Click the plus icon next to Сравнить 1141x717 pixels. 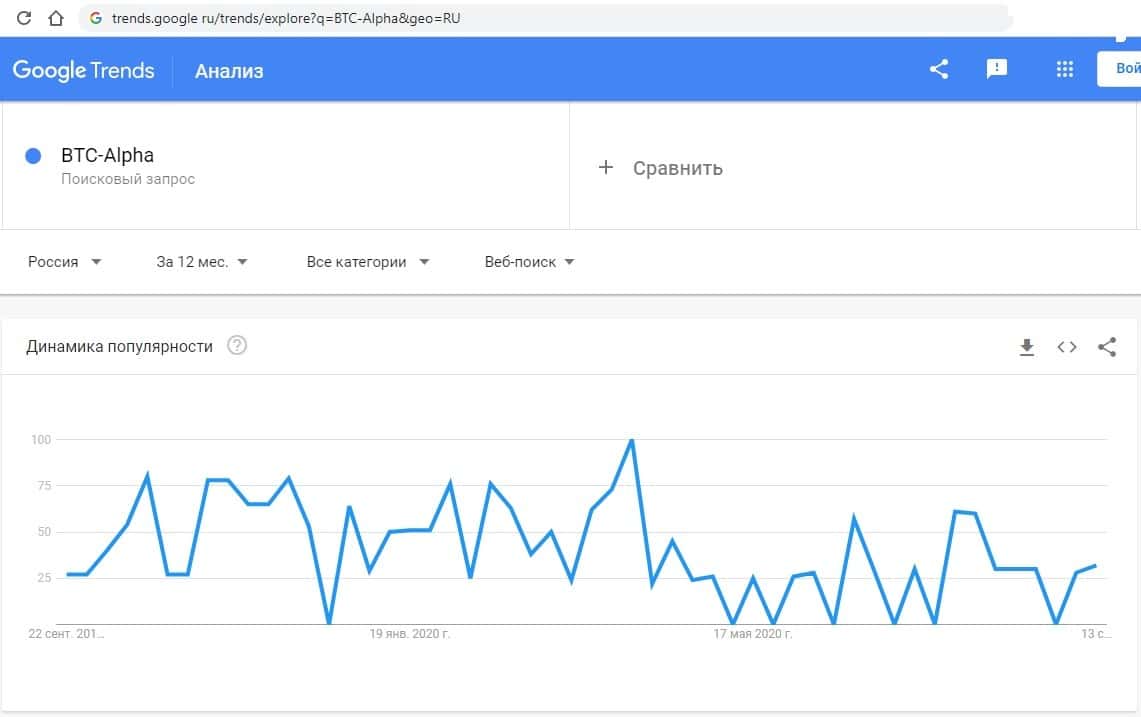(605, 167)
